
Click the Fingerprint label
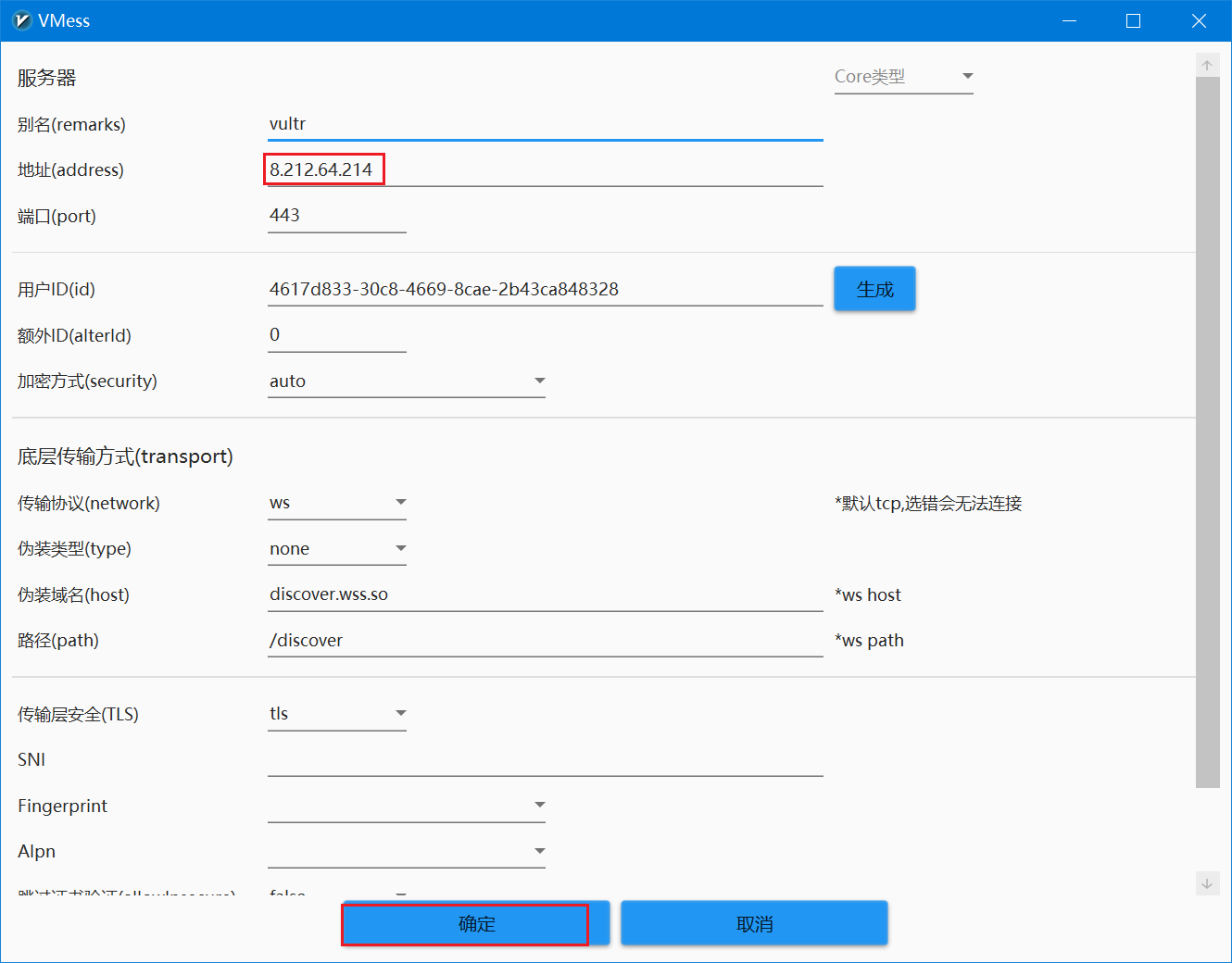(x=63, y=806)
